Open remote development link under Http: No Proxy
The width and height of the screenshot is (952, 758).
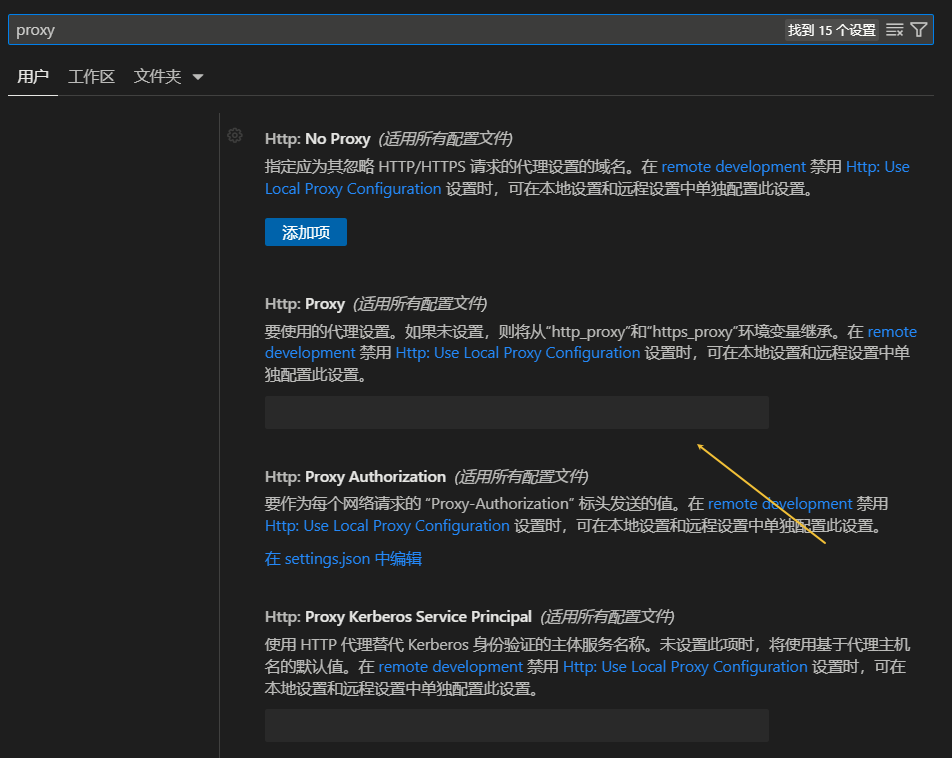(733, 167)
